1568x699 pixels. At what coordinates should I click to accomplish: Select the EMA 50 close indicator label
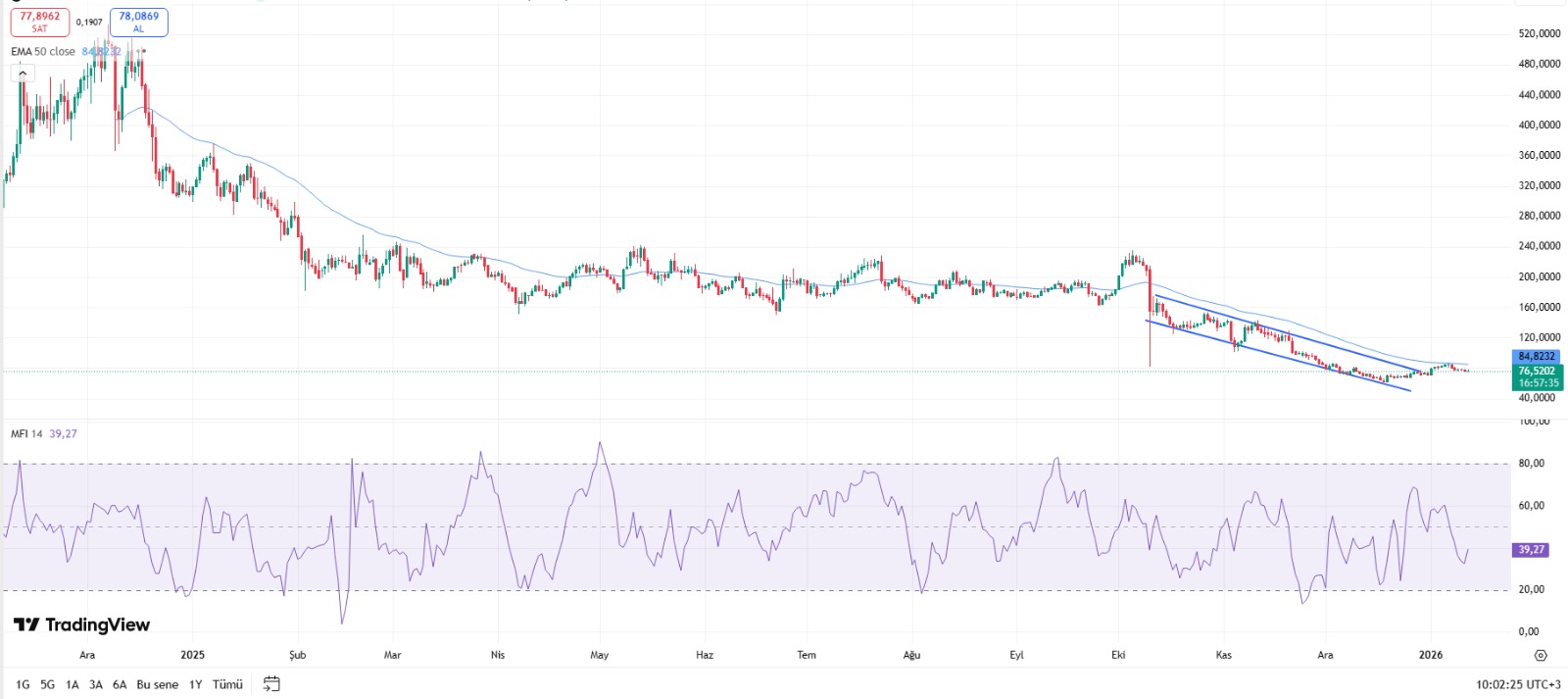[x=43, y=52]
